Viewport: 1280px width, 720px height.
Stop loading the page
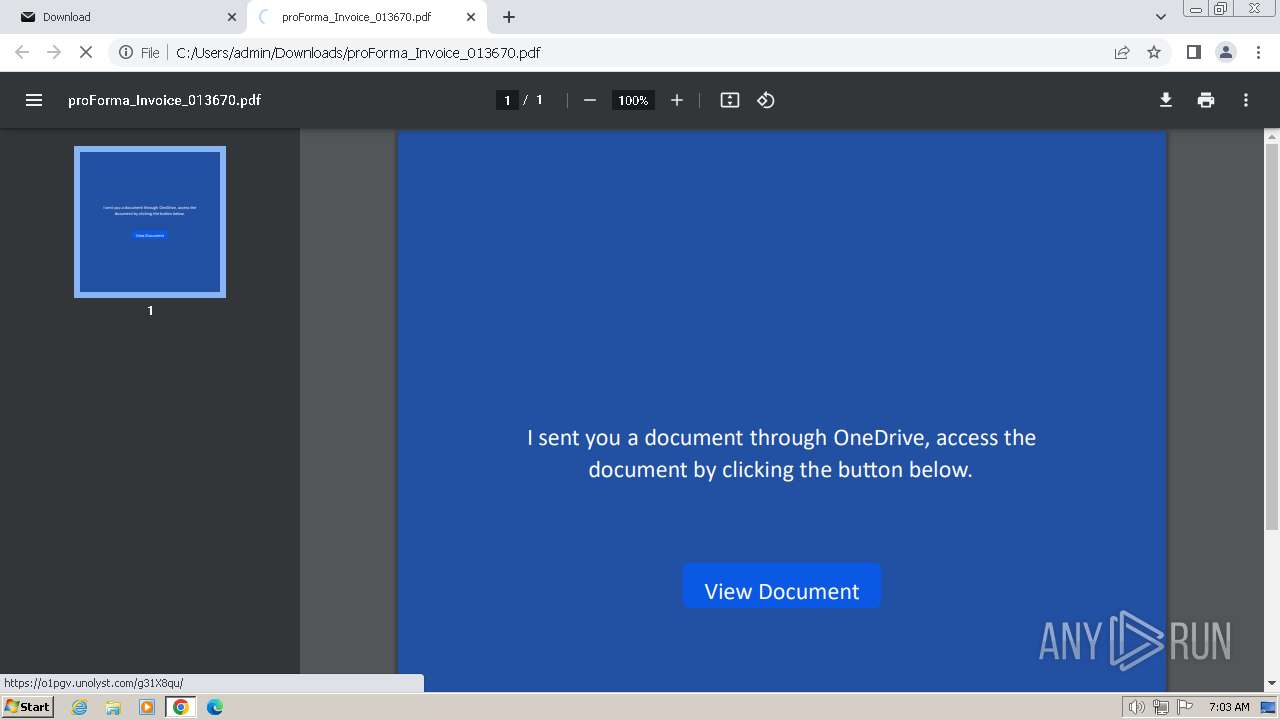(x=86, y=52)
